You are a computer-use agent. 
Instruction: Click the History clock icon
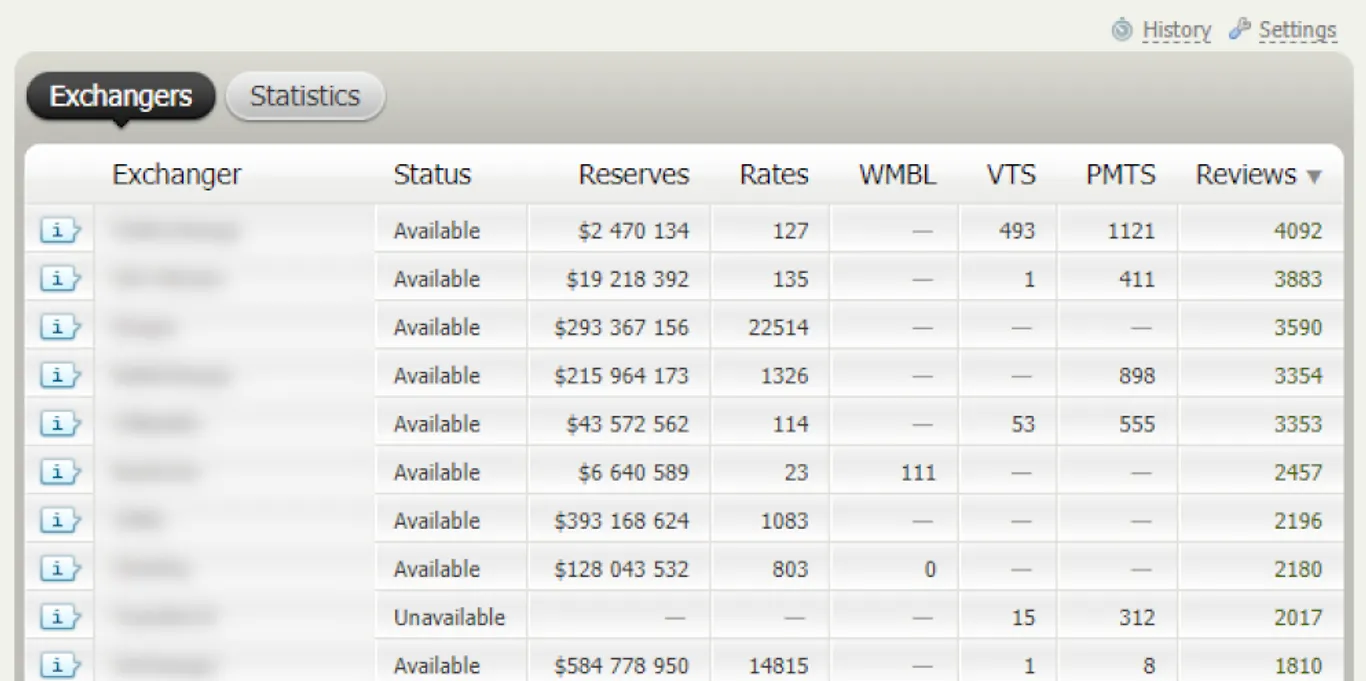coord(1122,30)
